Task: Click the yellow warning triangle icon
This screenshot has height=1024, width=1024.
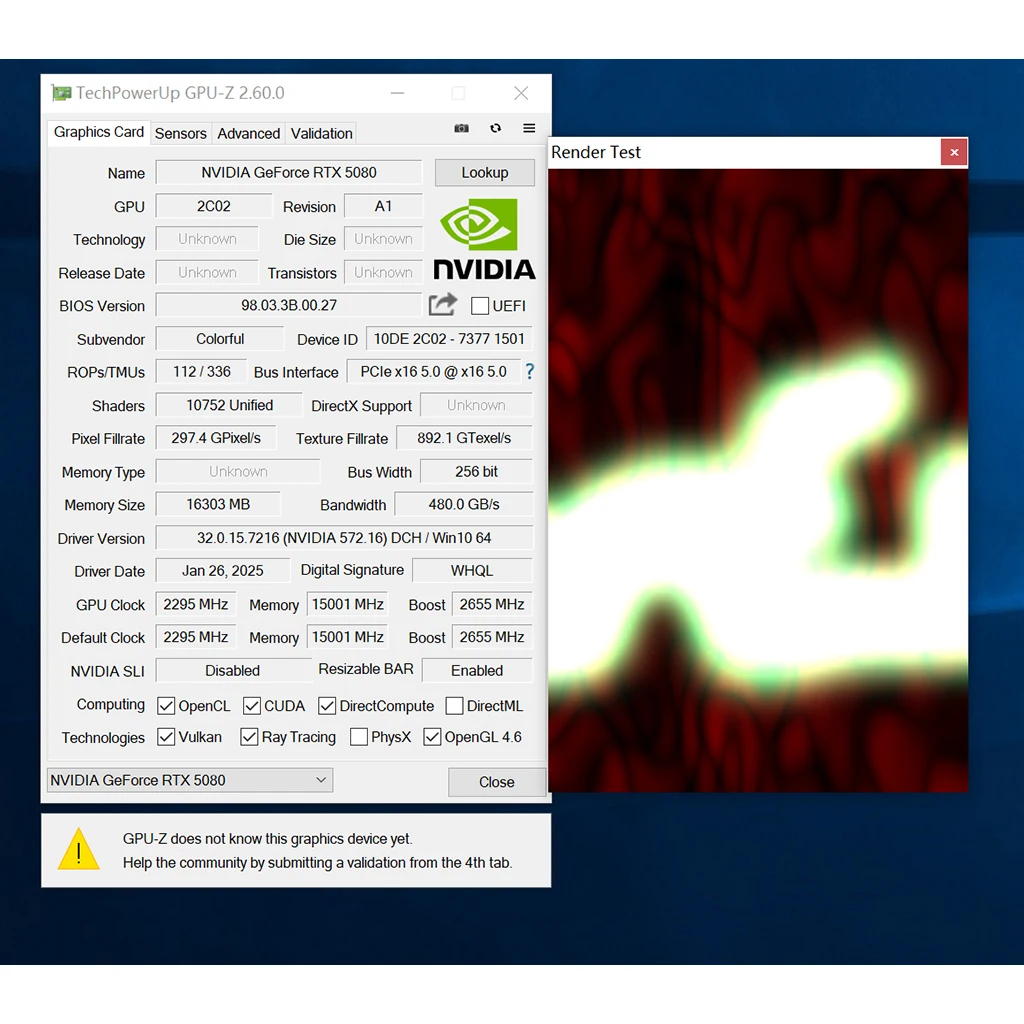Action: 78,850
